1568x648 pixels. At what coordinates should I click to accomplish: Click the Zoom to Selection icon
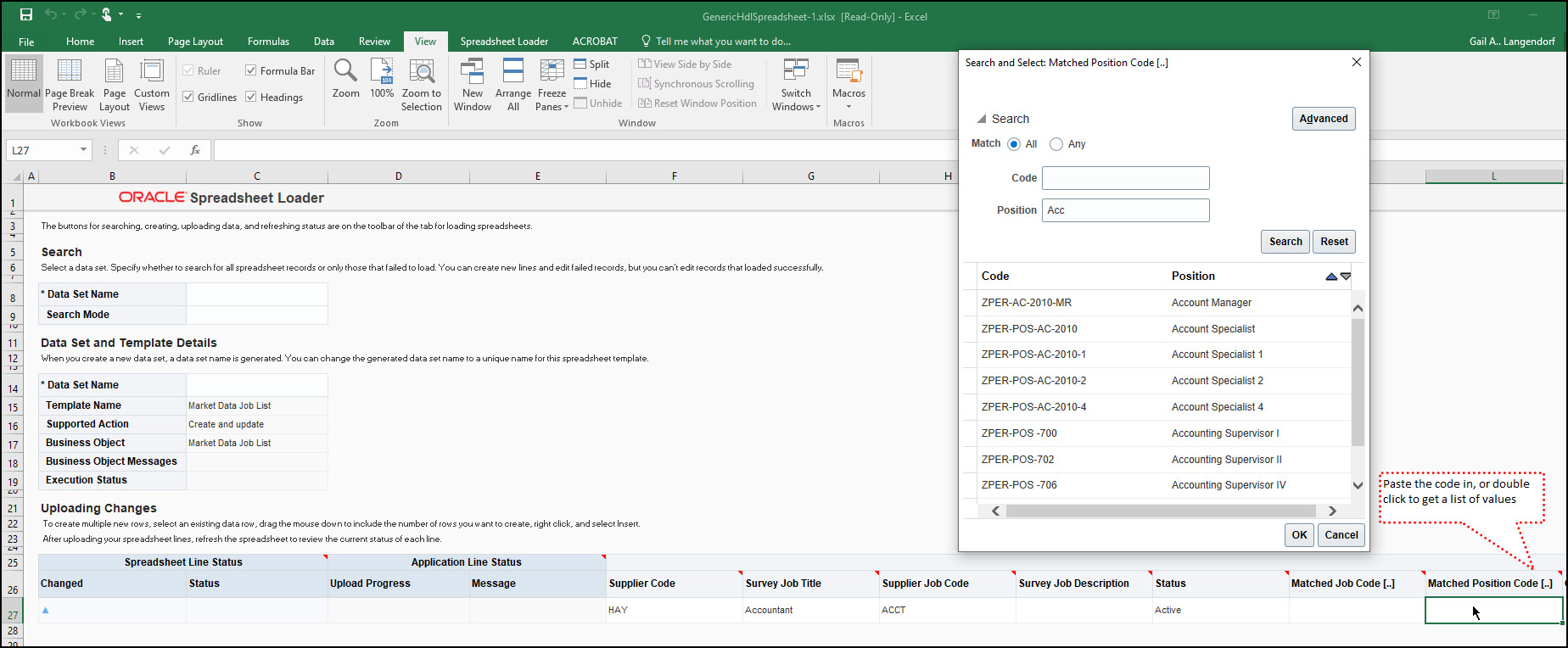coord(422,71)
